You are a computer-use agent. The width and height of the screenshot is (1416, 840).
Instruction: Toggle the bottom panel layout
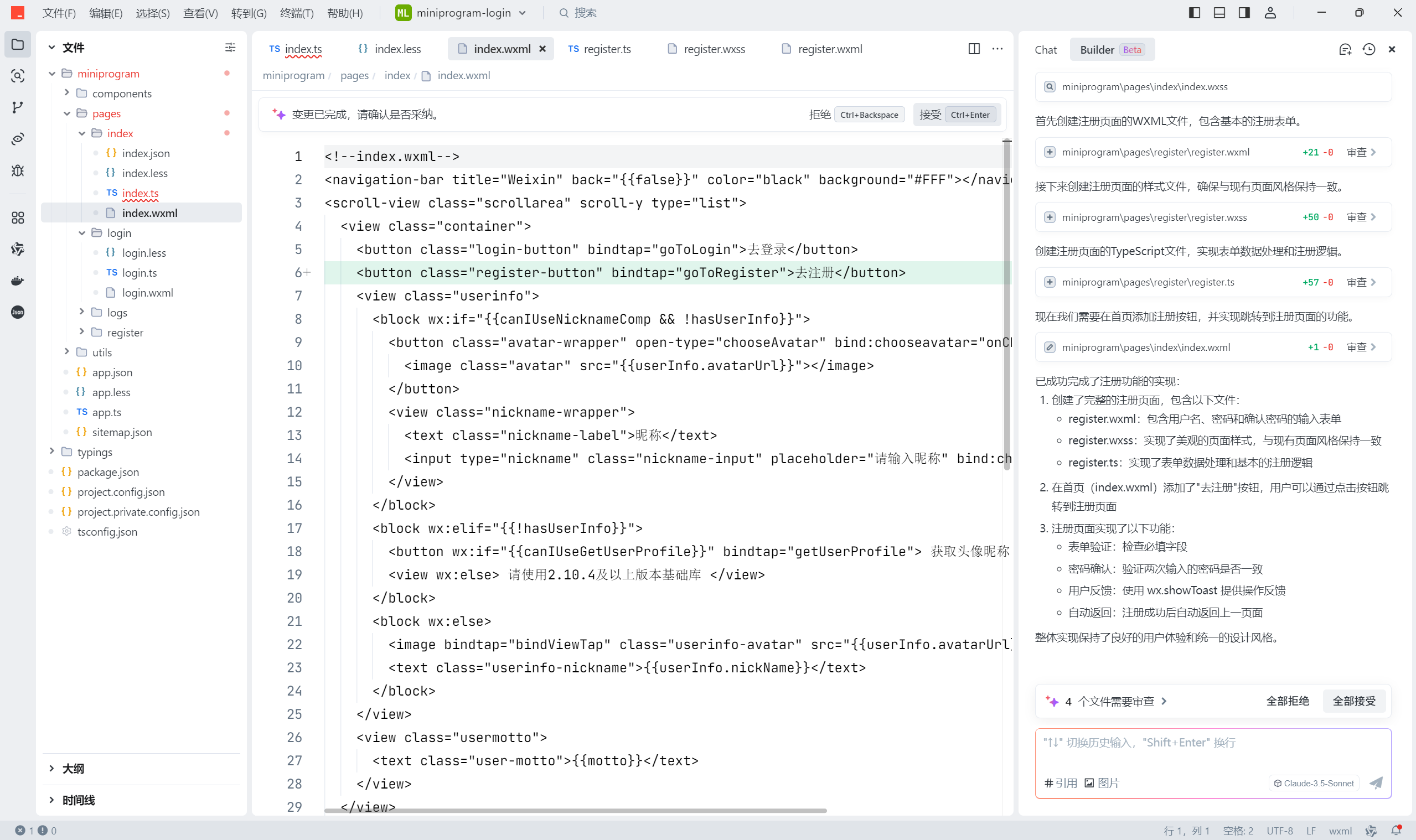tap(1219, 13)
